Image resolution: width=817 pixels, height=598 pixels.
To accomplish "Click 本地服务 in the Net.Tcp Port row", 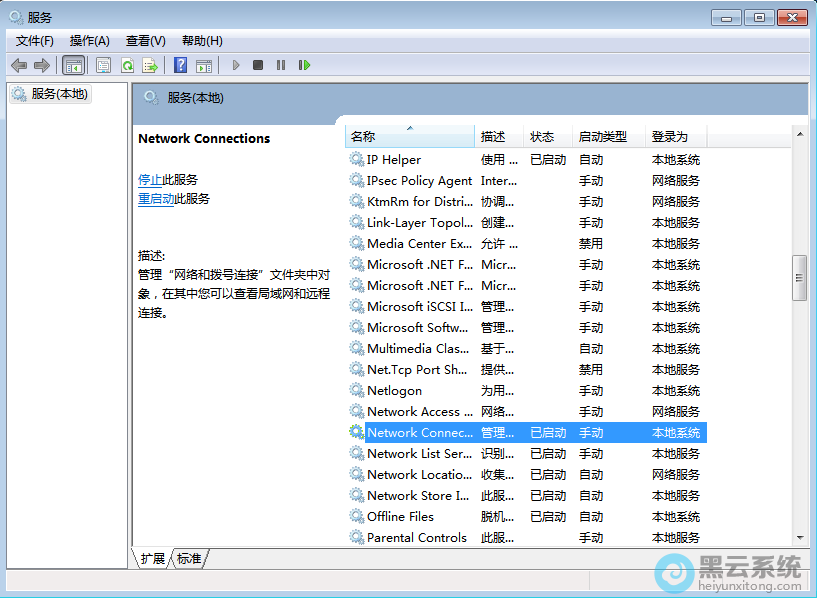I will click(676, 370).
